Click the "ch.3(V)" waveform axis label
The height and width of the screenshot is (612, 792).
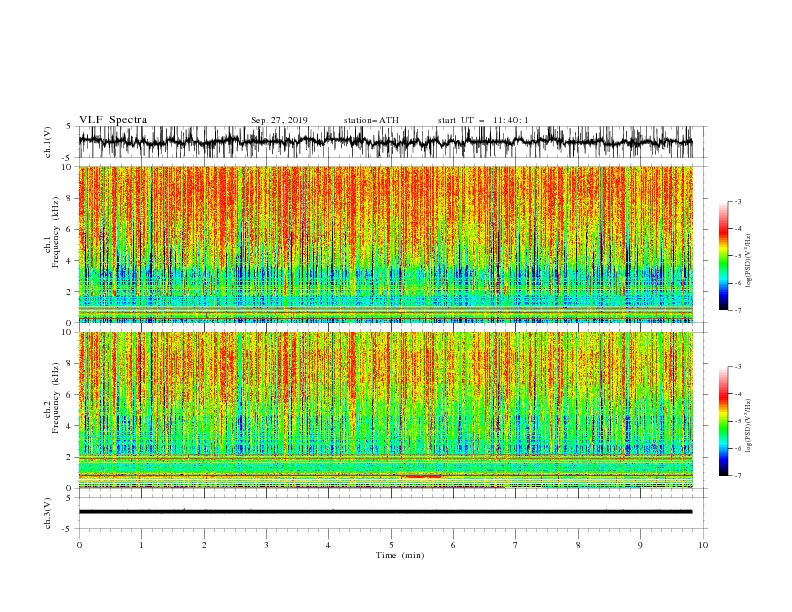pyautogui.click(x=48, y=513)
